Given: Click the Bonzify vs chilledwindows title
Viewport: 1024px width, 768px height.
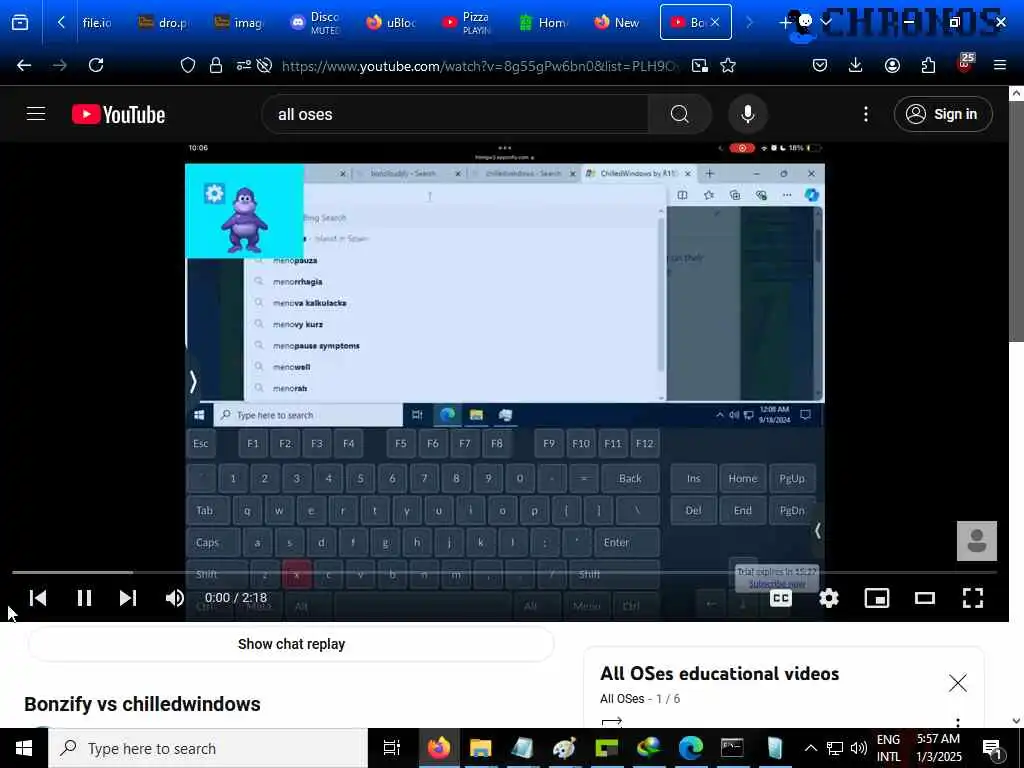Looking at the screenshot, I should coord(142,704).
